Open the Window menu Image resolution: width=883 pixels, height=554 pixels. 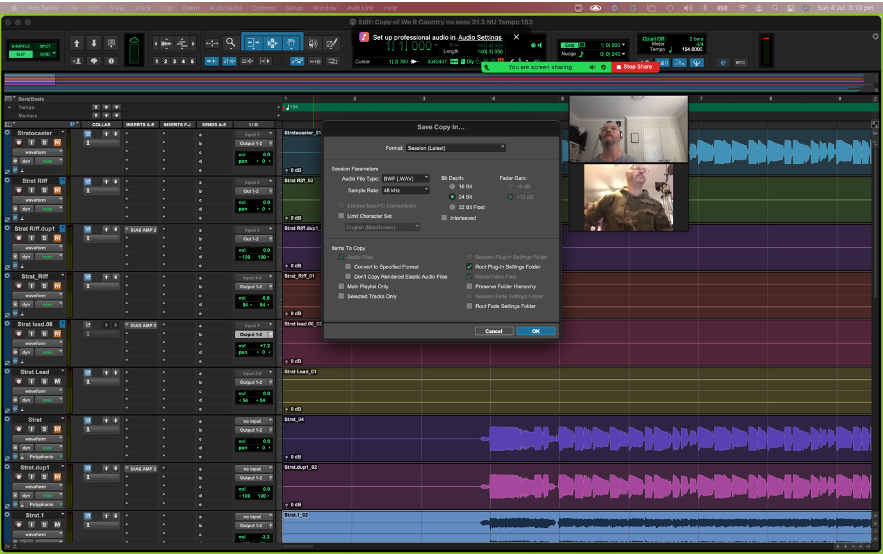coord(325,8)
